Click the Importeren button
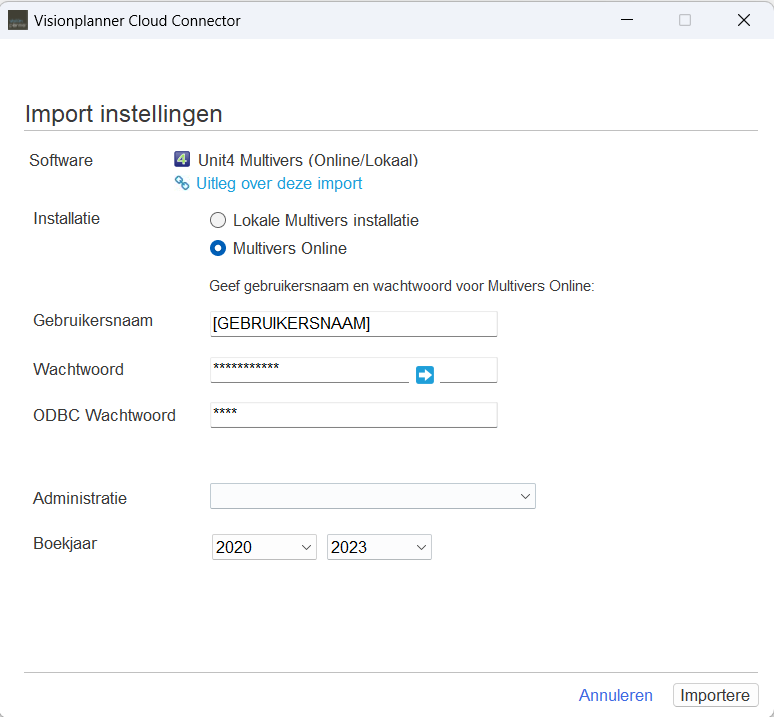774x717 pixels. coord(715,695)
